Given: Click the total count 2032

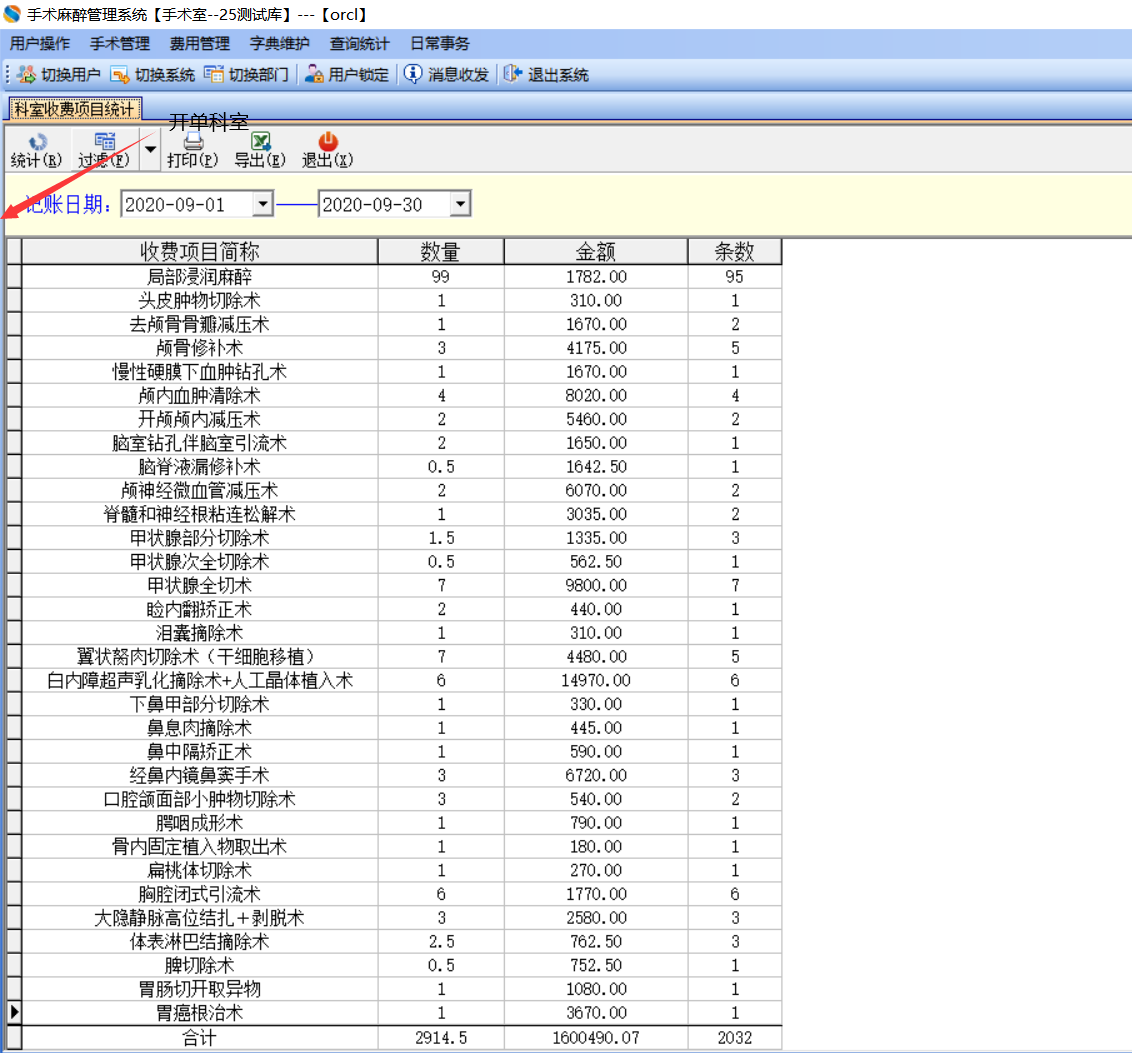Looking at the screenshot, I should (734, 1038).
